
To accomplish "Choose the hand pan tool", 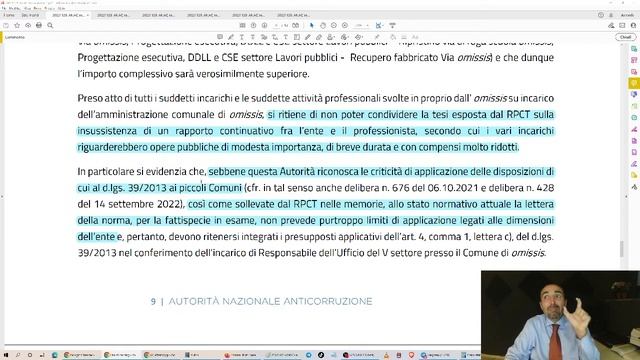I will point(323,25).
